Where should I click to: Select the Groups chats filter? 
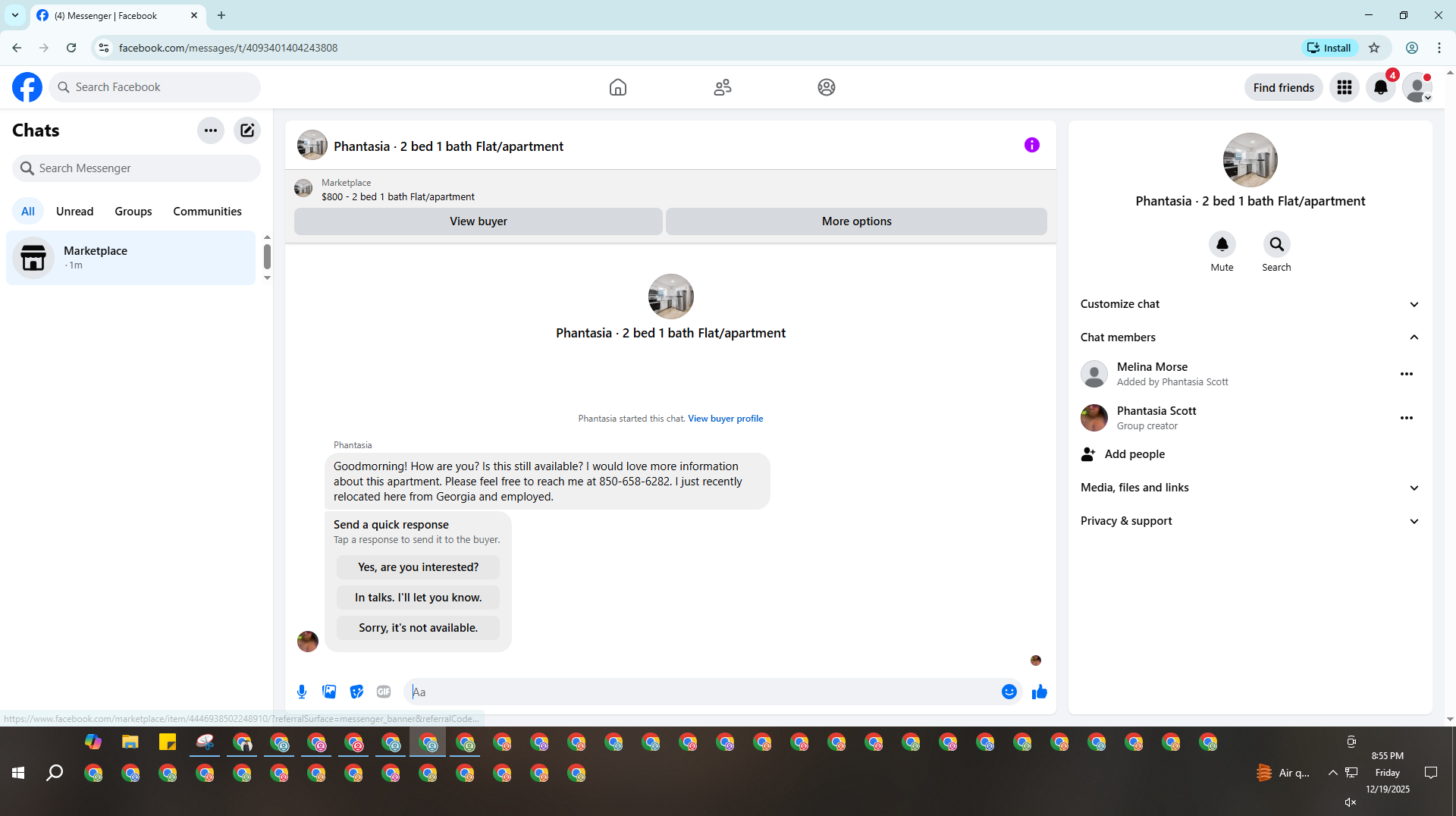[x=133, y=212]
